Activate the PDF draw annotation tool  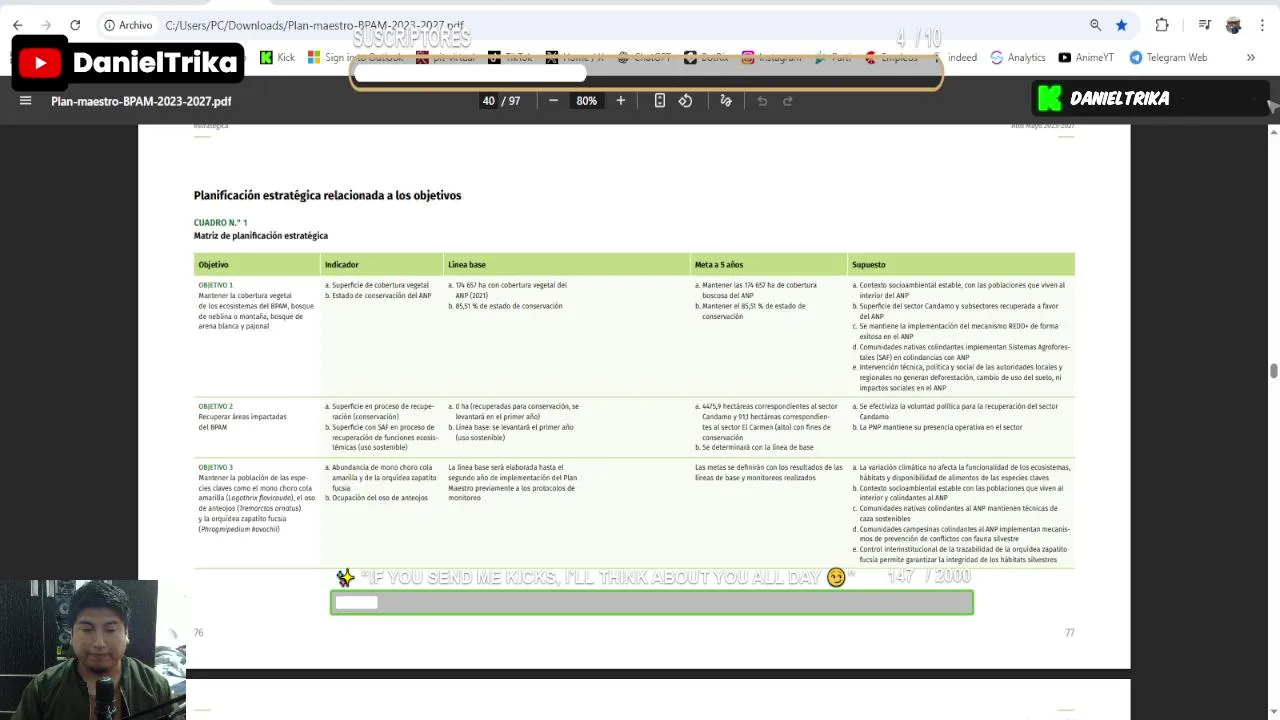coord(726,100)
